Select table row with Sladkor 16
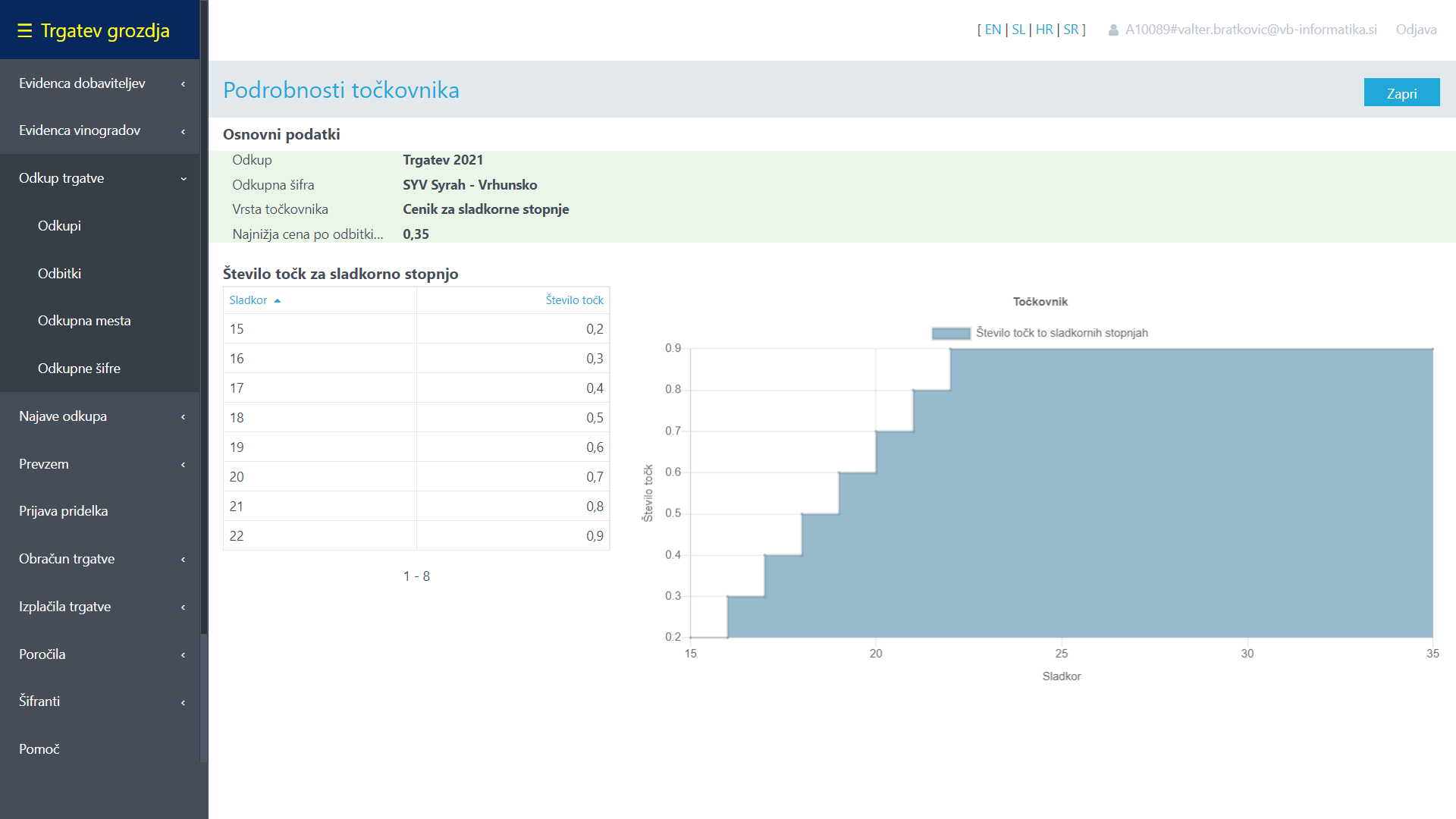Image resolution: width=1456 pixels, height=819 pixels. 416,359
